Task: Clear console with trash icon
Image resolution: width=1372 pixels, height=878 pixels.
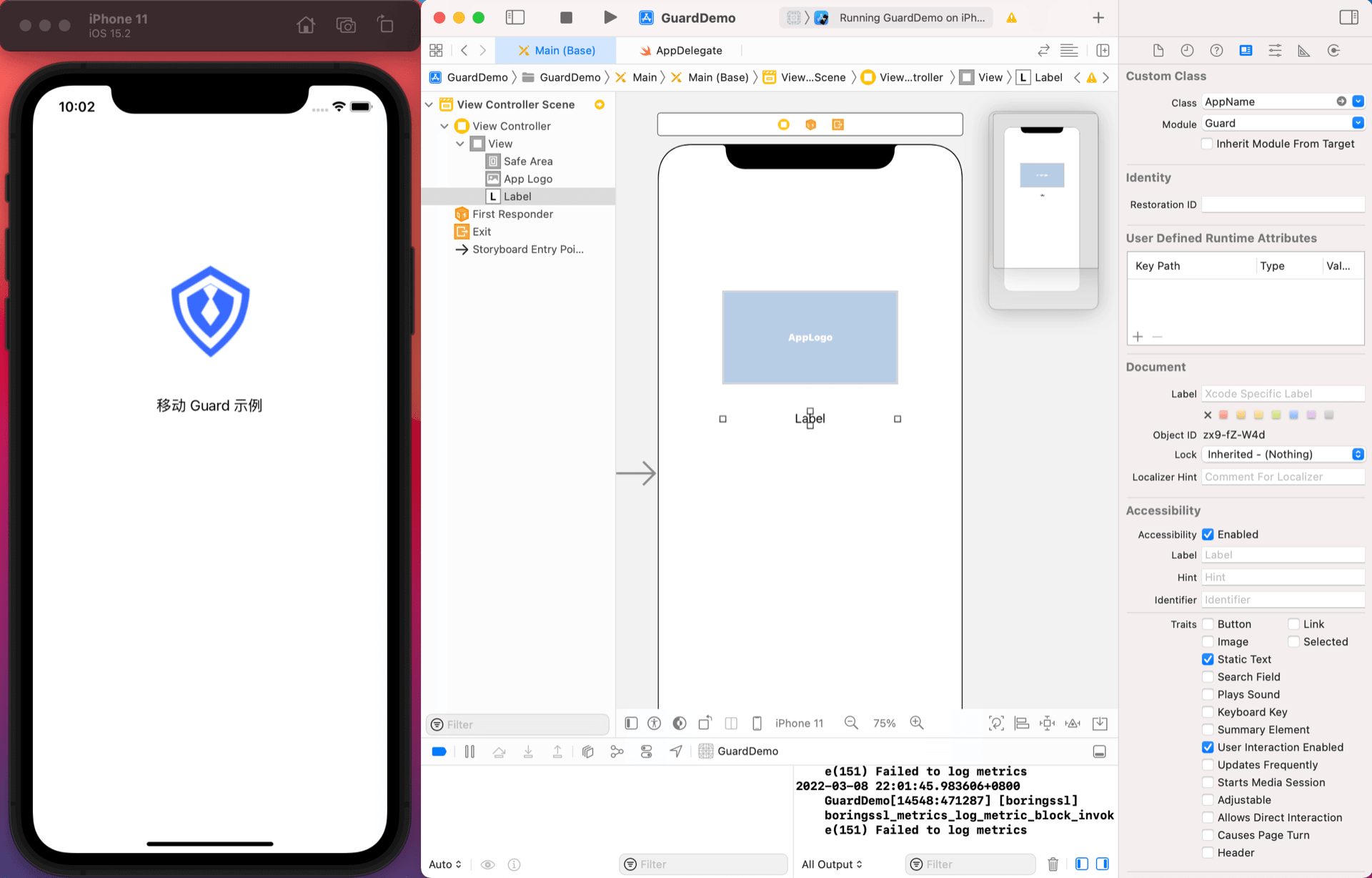Action: [1053, 864]
